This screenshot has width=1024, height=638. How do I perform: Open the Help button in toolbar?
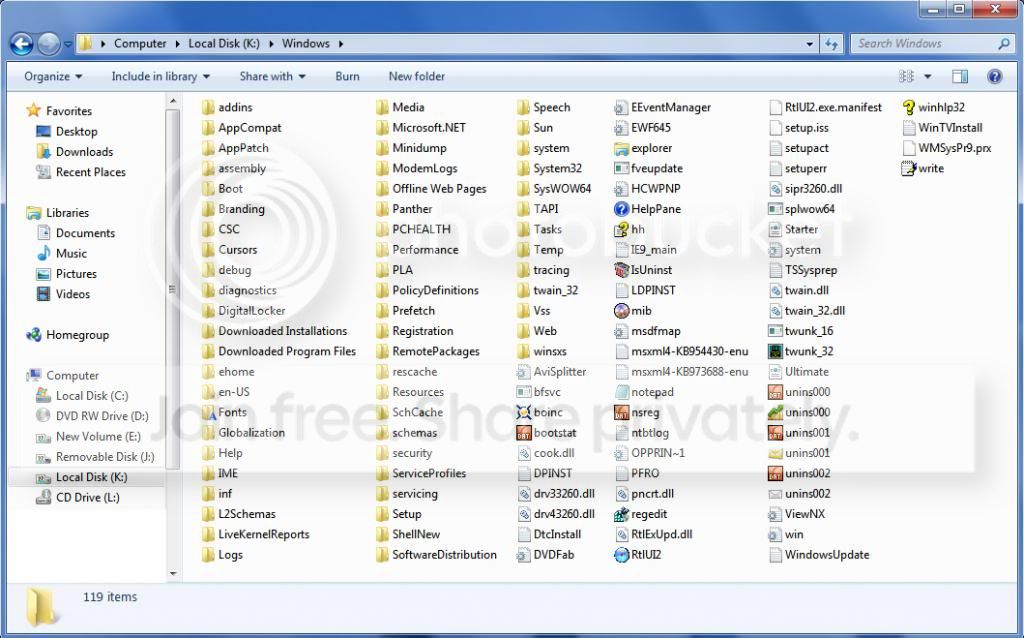coord(994,76)
